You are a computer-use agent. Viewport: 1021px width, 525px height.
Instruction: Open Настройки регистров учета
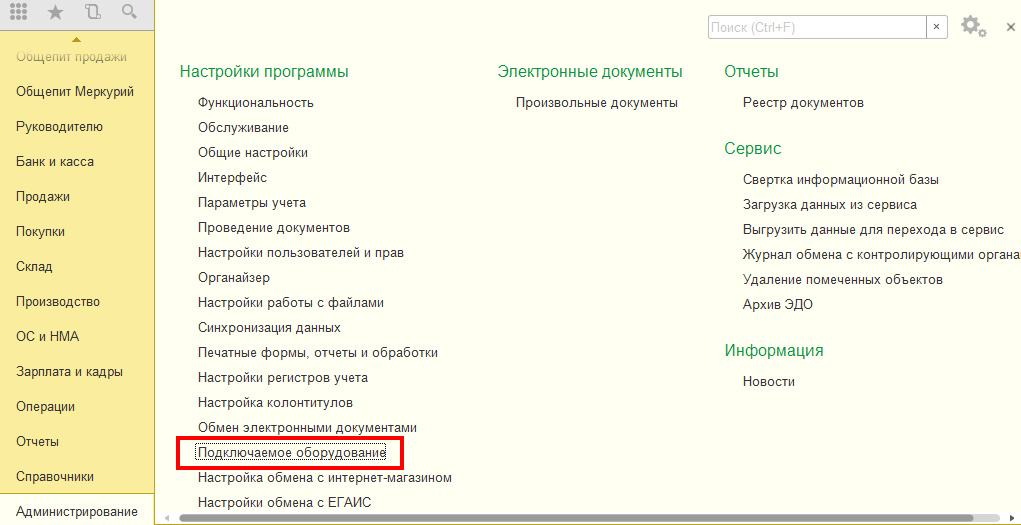click(x=283, y=378)
